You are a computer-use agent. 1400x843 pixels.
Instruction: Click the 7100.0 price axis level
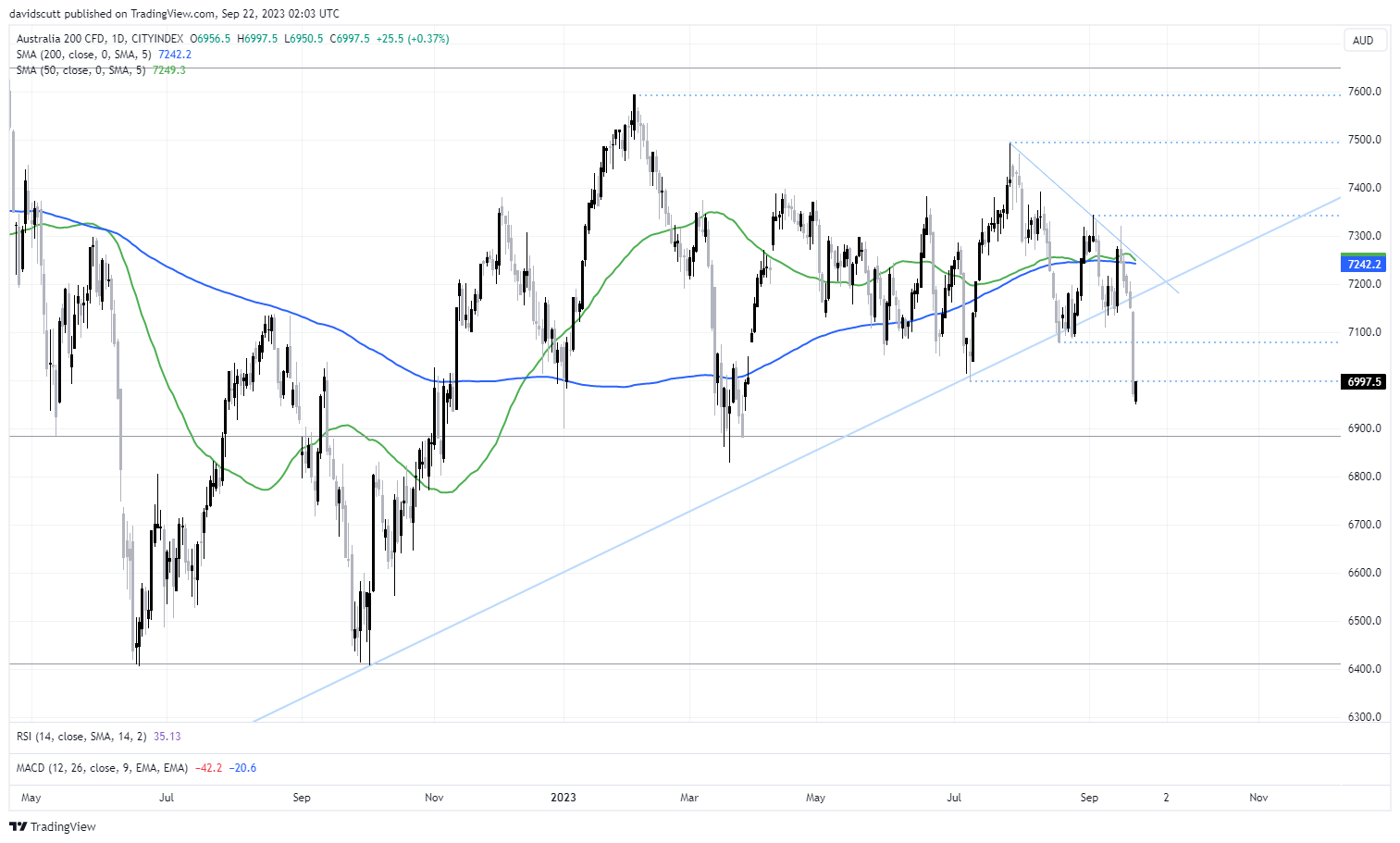(x=1365, y=332)
